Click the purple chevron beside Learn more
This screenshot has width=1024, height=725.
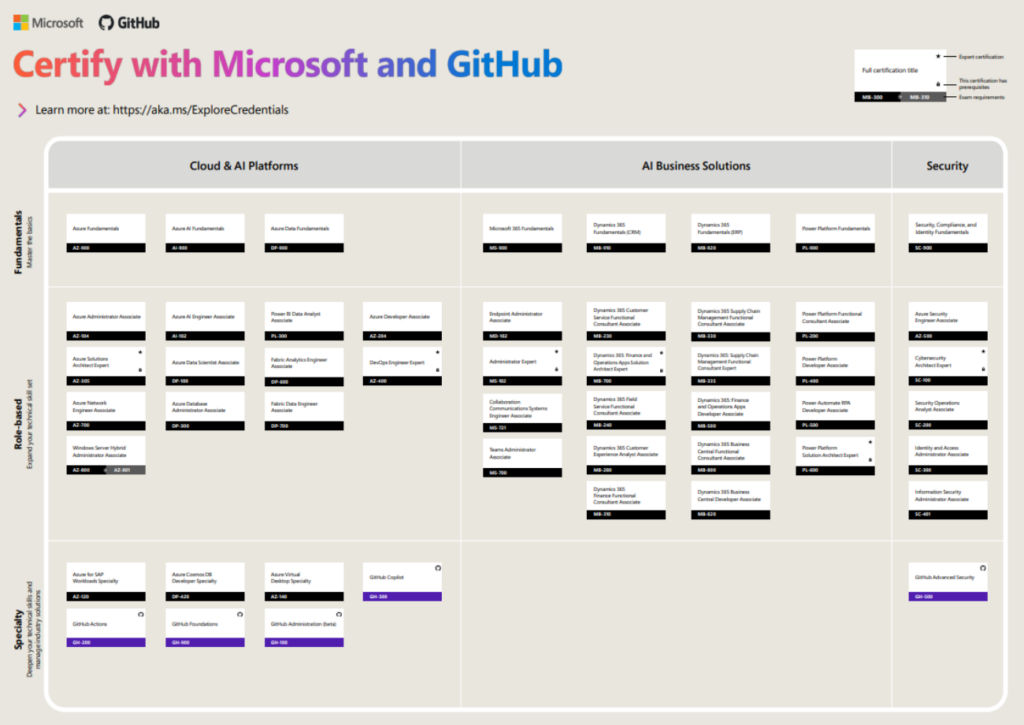pyautogui.click(x=22, y=110)
